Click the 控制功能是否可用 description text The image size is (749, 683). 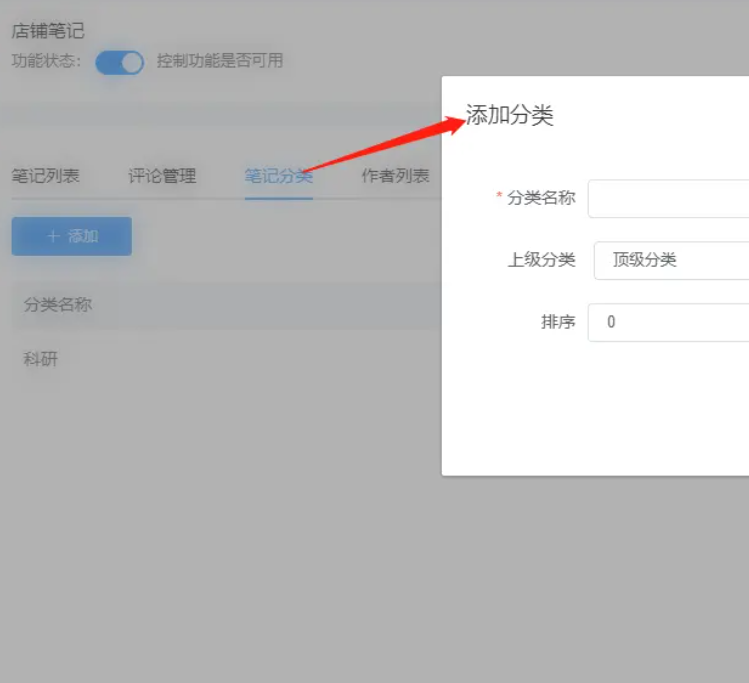pos(220,61)
